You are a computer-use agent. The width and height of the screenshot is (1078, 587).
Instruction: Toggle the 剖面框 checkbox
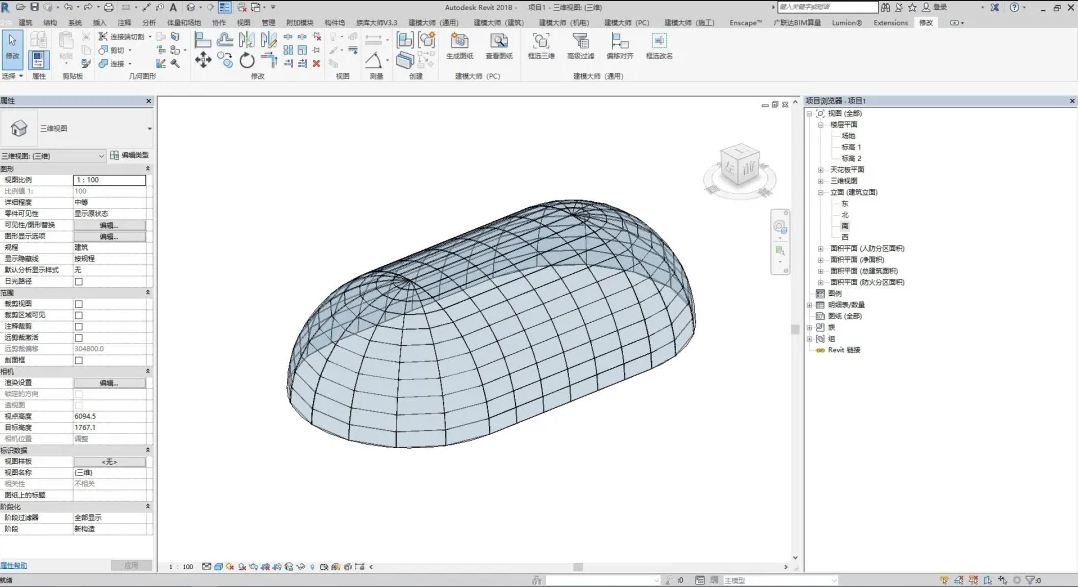click(x=79, y=360)
